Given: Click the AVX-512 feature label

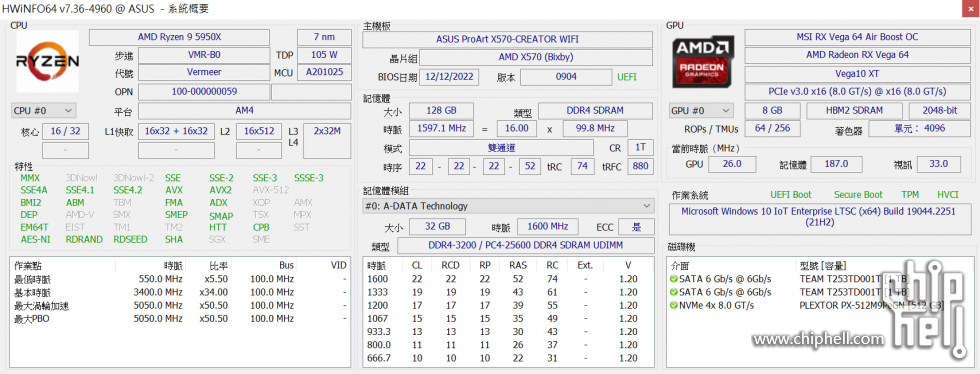Looking at the screenshot, I should [271, 190].
